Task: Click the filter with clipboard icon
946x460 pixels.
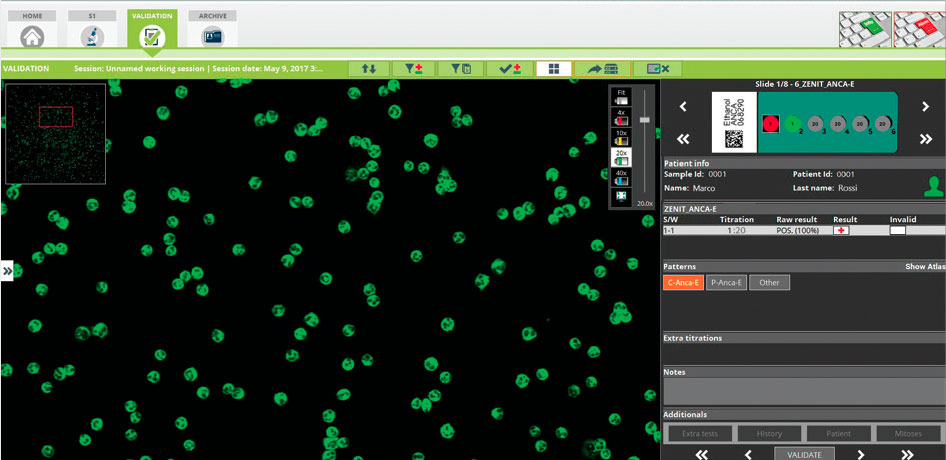Action: click(460, 68)
